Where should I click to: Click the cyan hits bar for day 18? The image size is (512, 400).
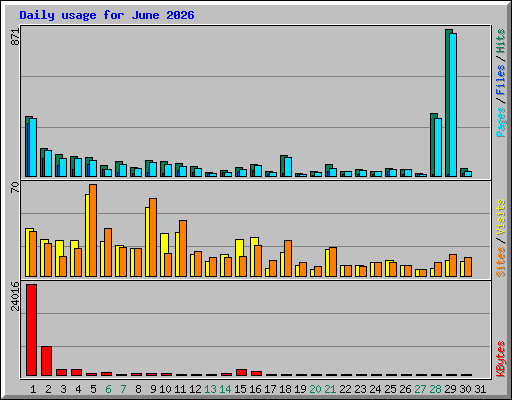[x=288, y=167]
